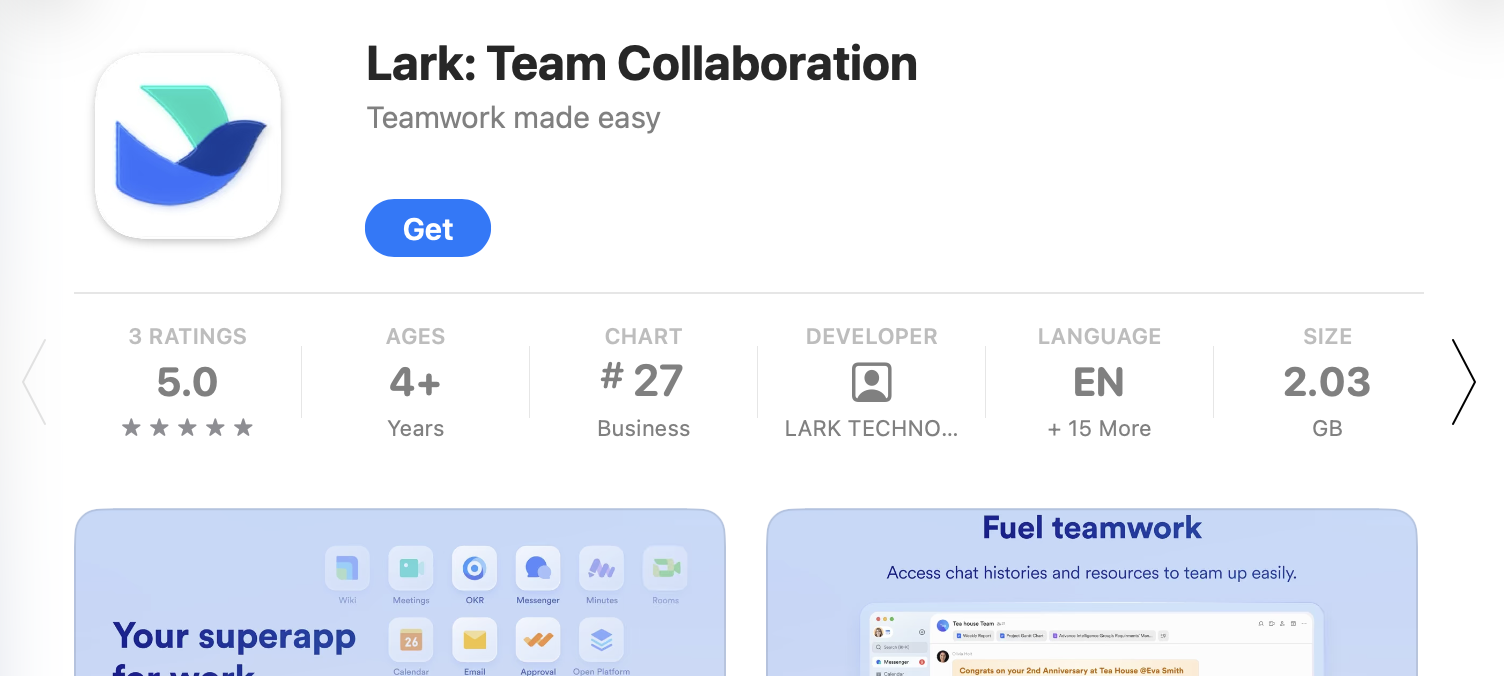Click the Rooms icon in the screenshot
The image size is (1504, 676).
665,568
